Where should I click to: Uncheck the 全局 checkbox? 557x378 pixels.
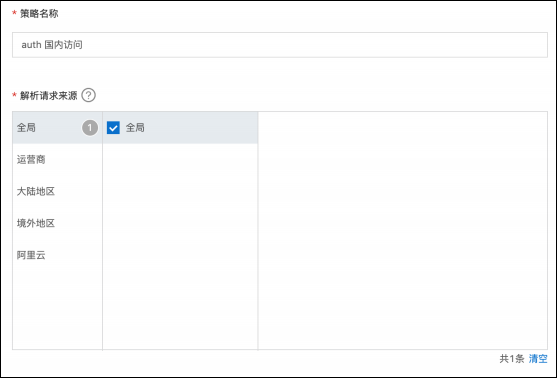113,128
